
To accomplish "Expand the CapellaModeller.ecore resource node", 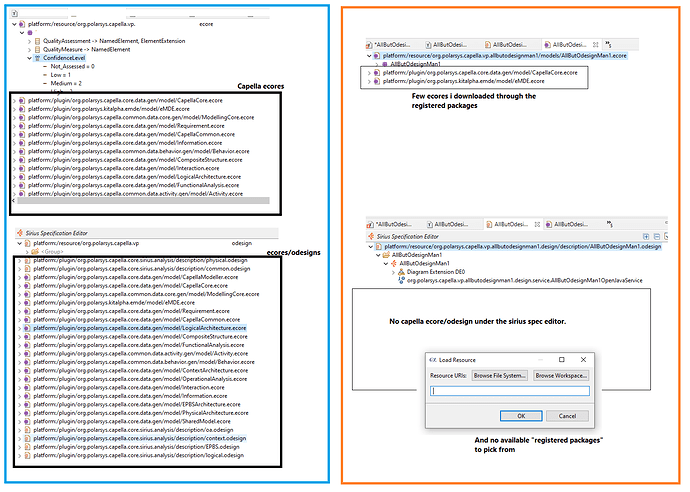I will tap(19, 278).
